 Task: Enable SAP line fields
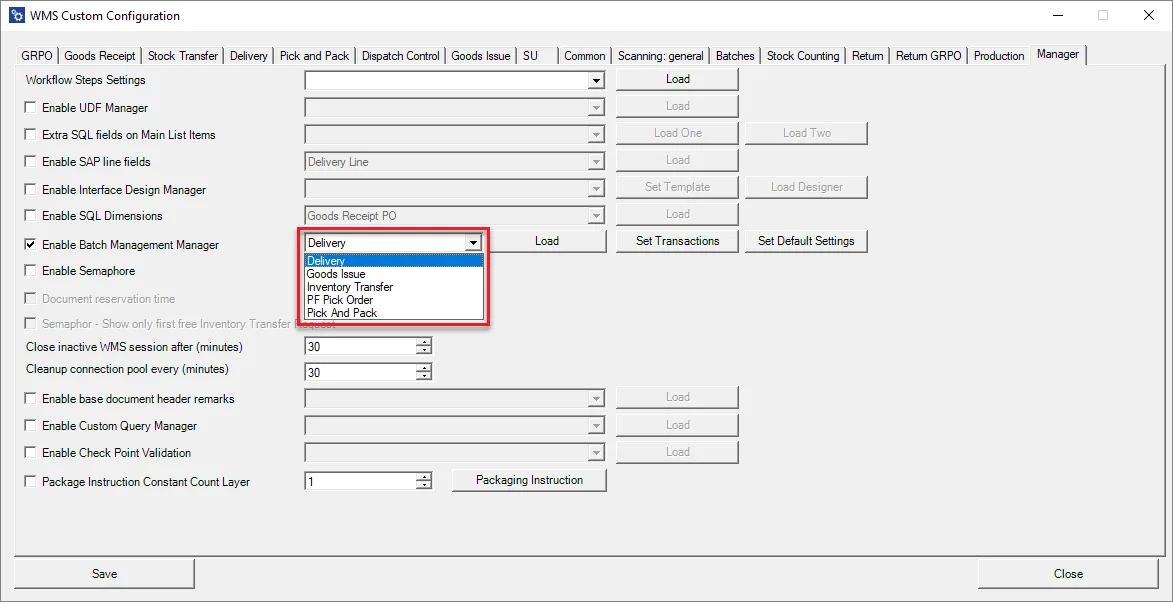coord(30,161)
